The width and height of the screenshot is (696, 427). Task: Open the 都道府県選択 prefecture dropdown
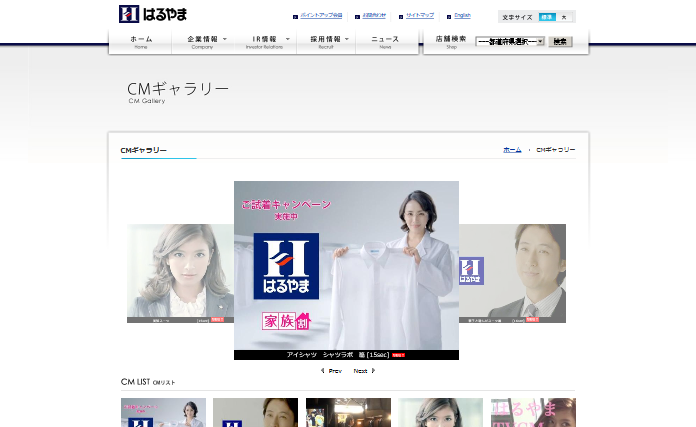coord(510,41)
